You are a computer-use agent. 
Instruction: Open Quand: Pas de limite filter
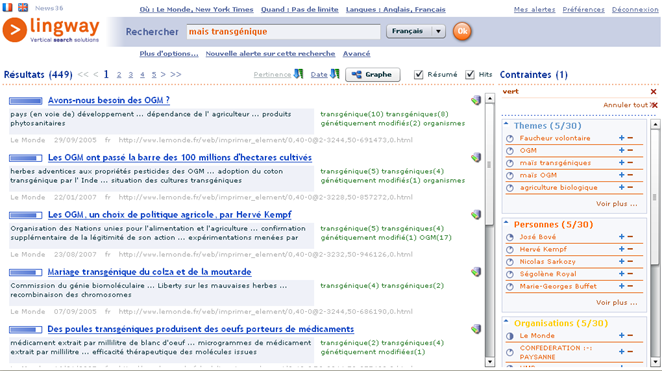pos(299,9)
